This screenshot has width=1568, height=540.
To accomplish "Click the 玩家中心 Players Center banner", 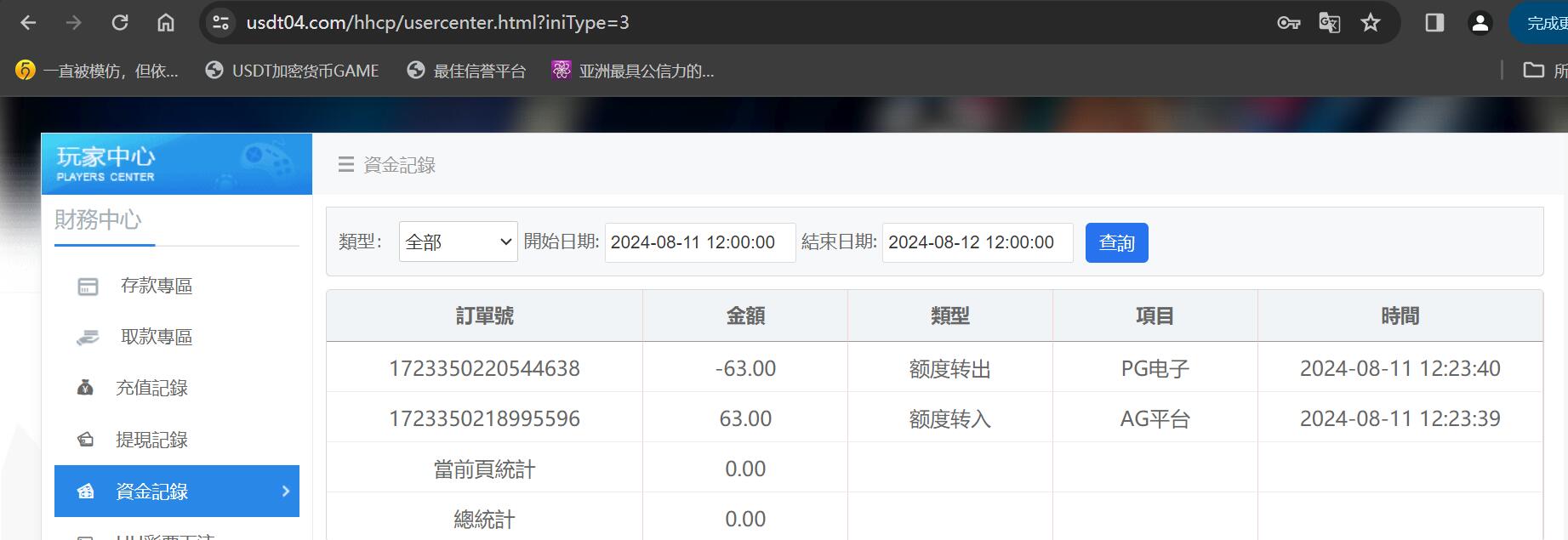I will click(177, 164).
